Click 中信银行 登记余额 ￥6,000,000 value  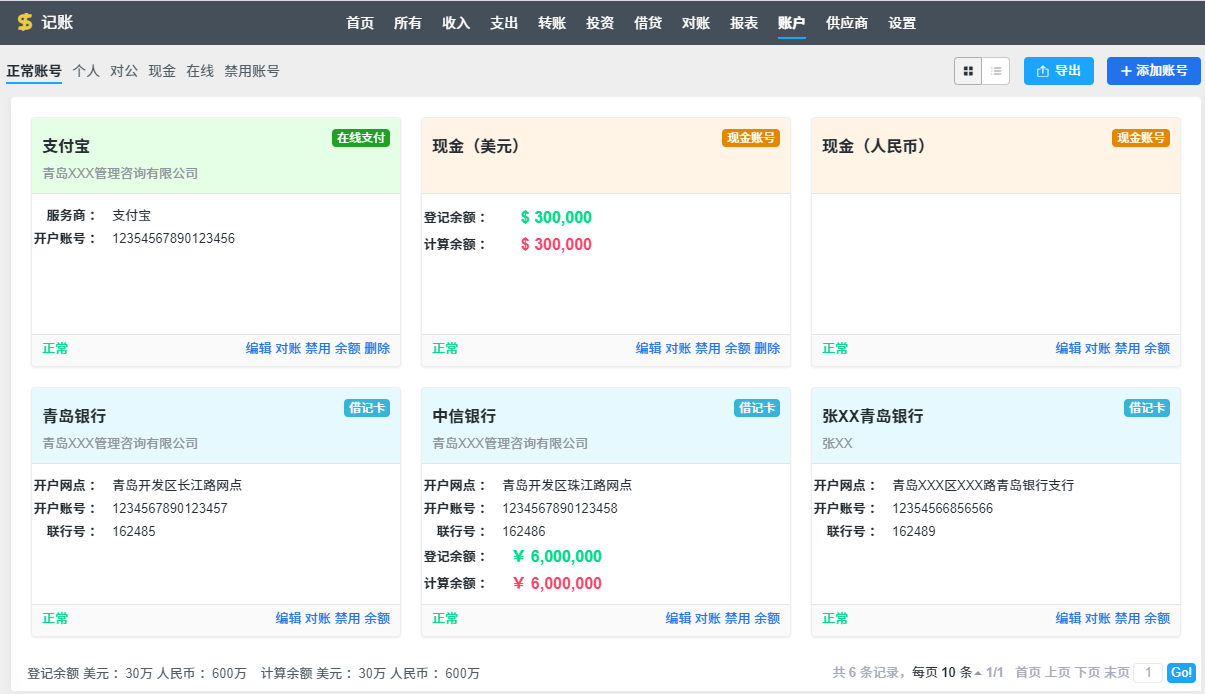click(x=557, y=557)
